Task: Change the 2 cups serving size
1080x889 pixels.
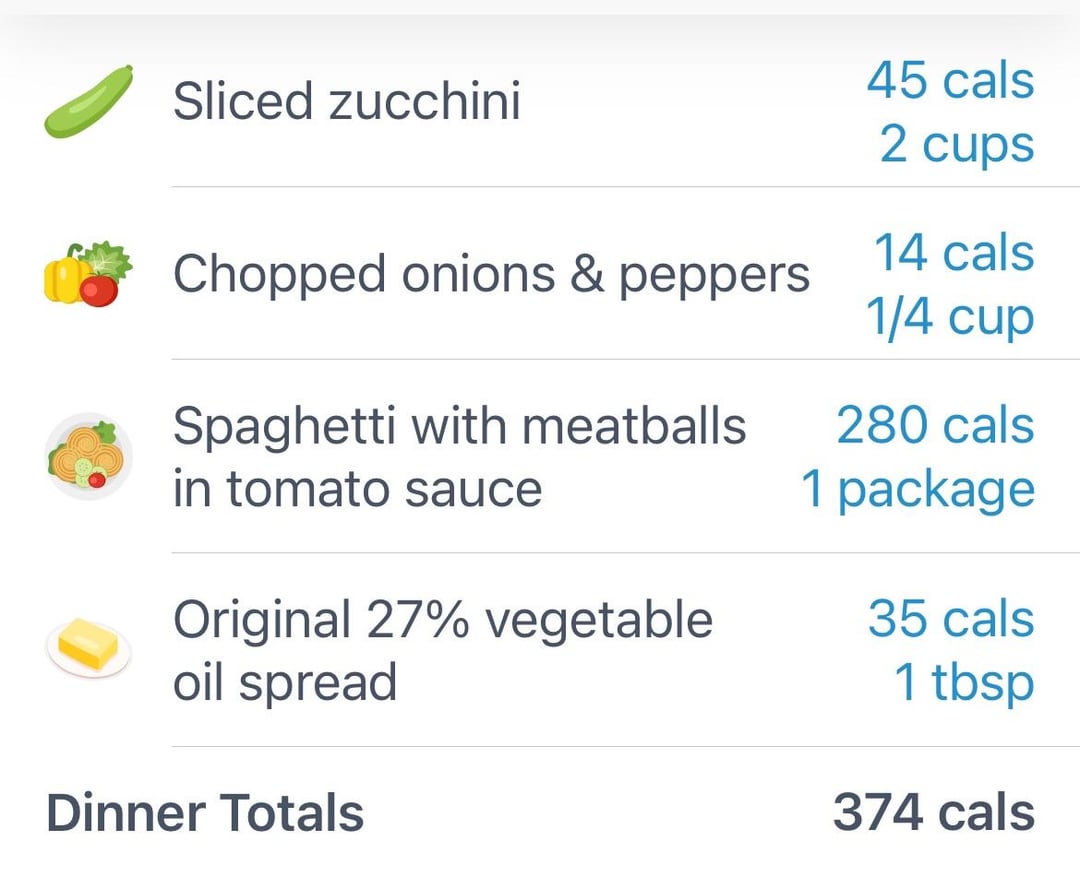Action: point(957,145)
